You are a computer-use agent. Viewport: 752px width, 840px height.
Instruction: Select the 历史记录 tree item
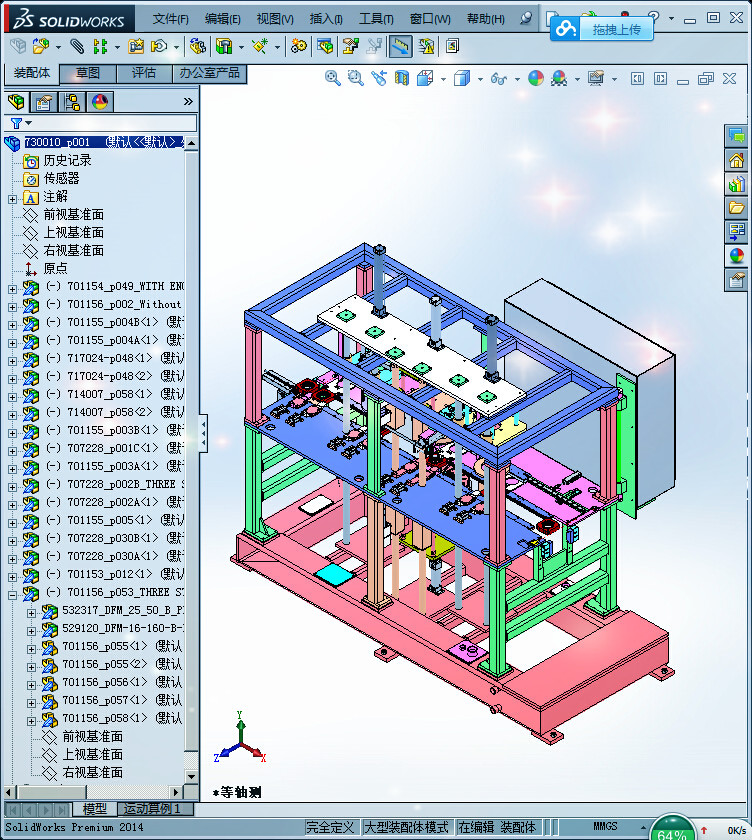click(67, 160)
